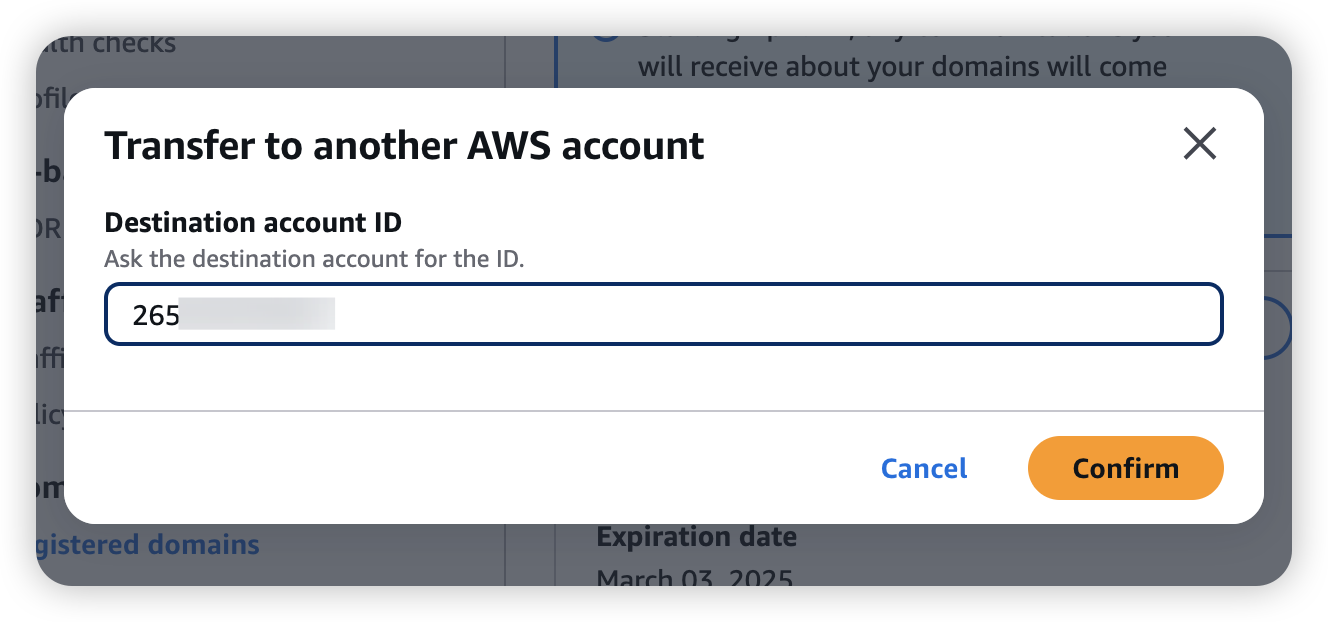This screenshot has height=622, width=1328.
Task: Click the "Transfer to another AWS account" heading
Action: [404, 146]
